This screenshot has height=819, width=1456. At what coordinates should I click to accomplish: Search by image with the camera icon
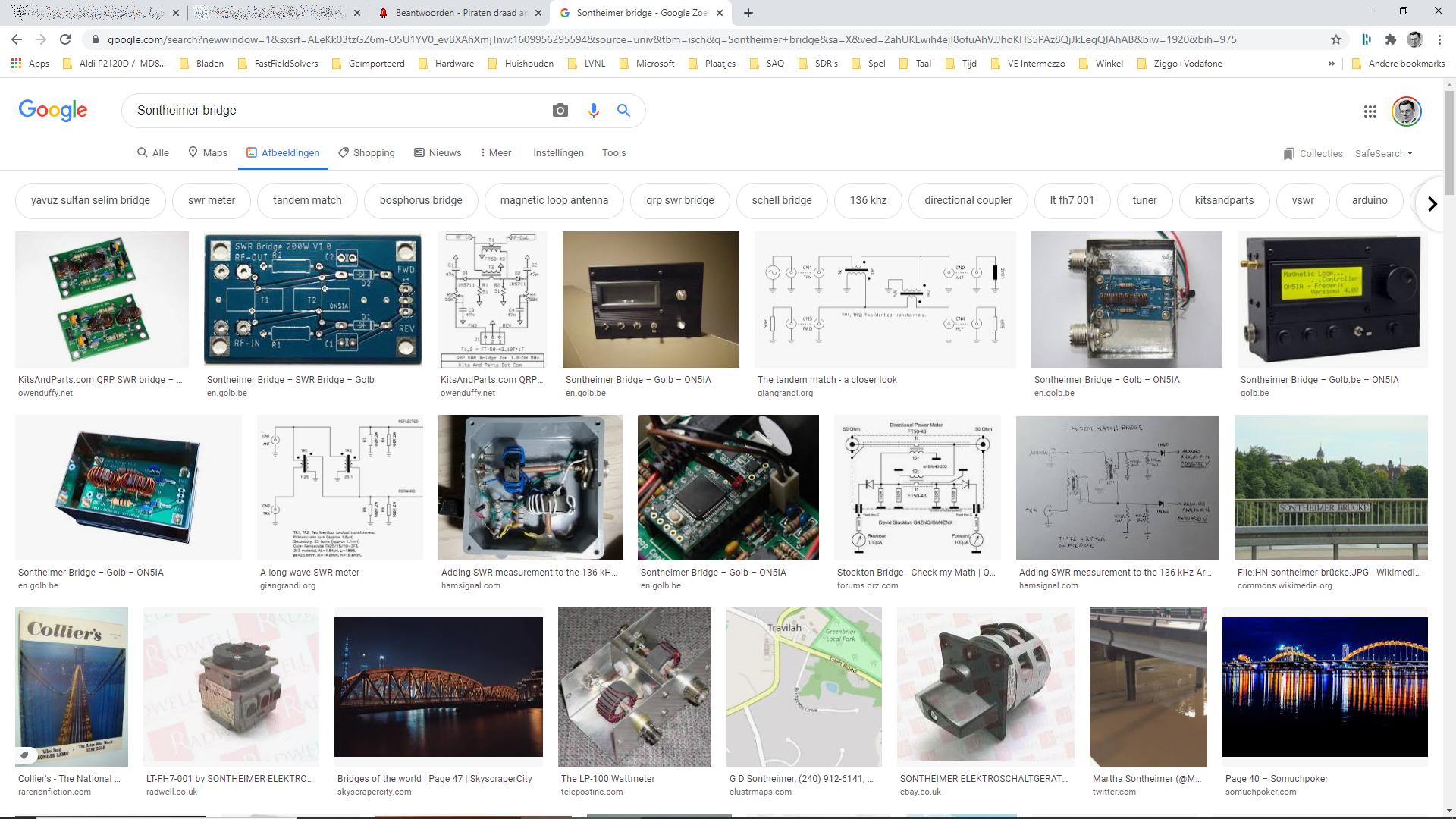pyautogui.click(x=560, y=111)
